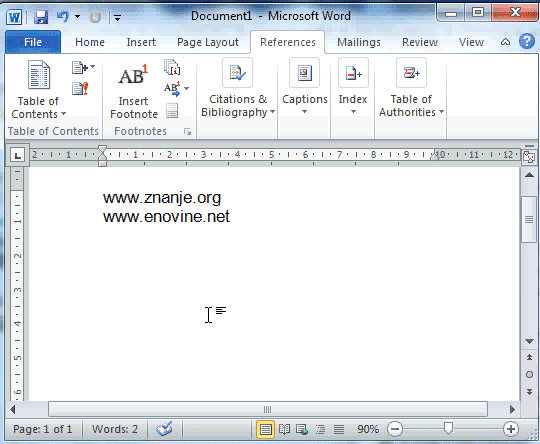Toggle the ruler display button above scrollbar

(x=529, y=157)
